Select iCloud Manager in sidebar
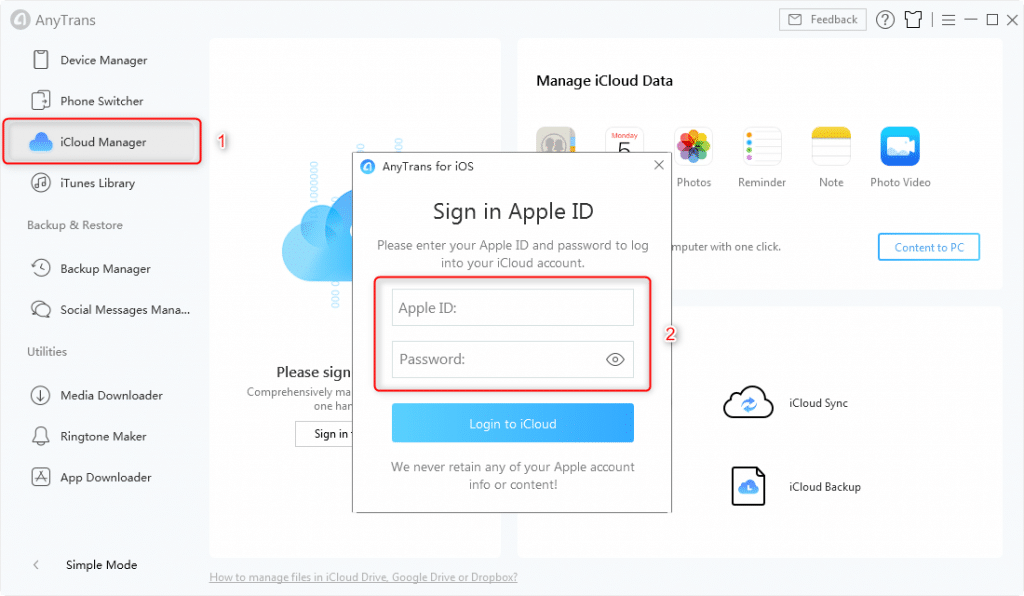1024x596 pixels. 103,142
